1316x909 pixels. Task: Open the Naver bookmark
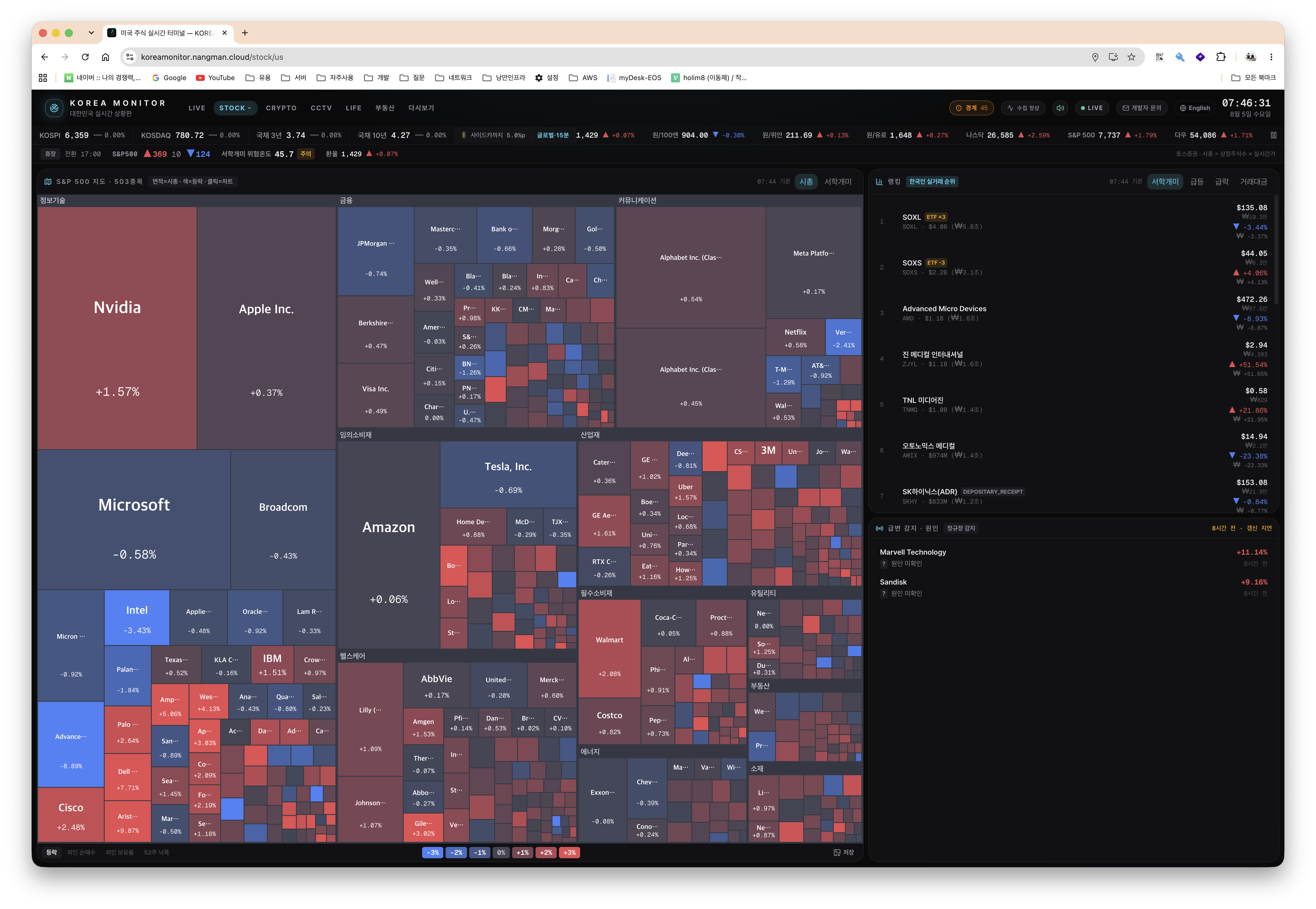[x=102, y=78]
